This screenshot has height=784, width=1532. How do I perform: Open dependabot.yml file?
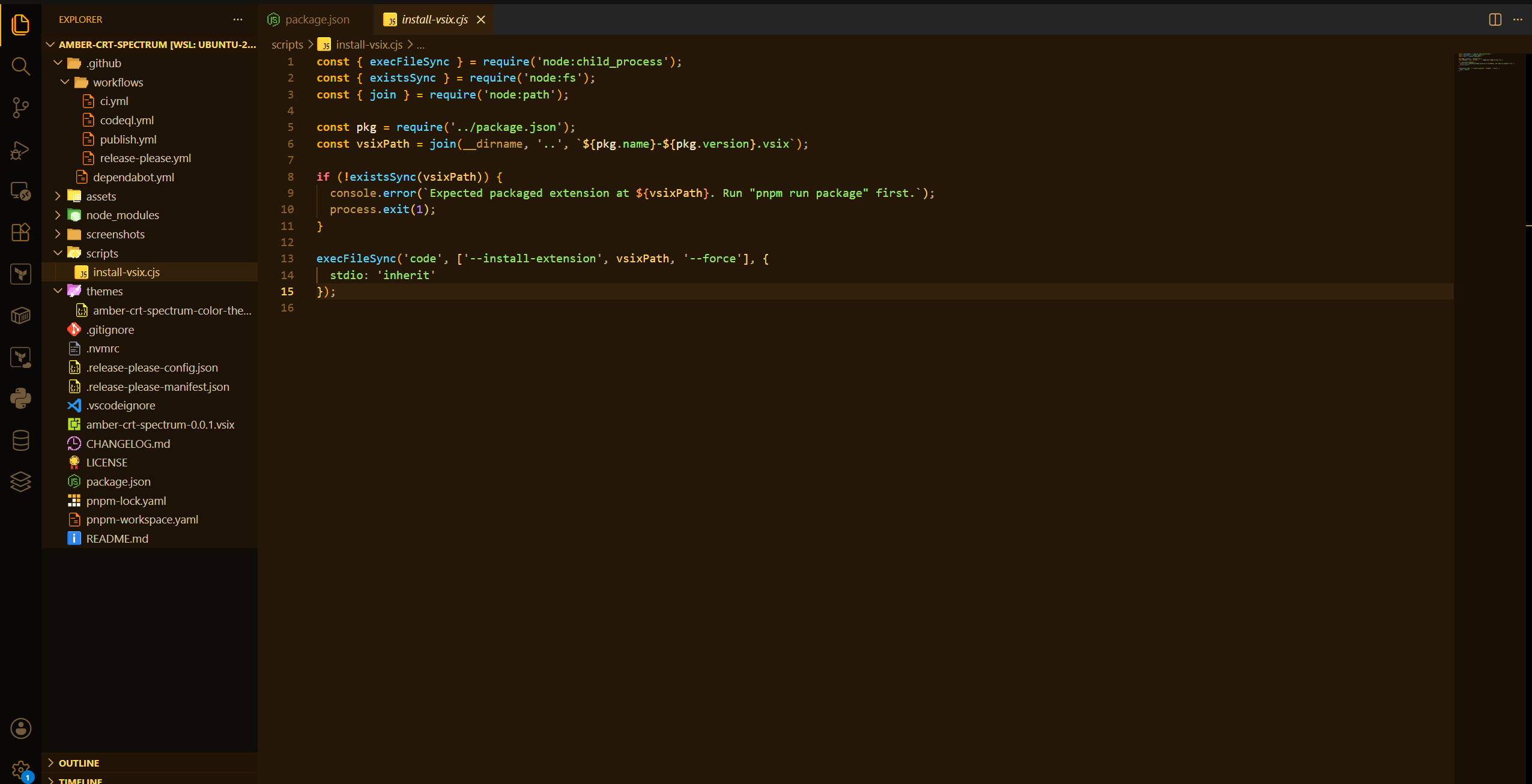[x=150, y=177]
